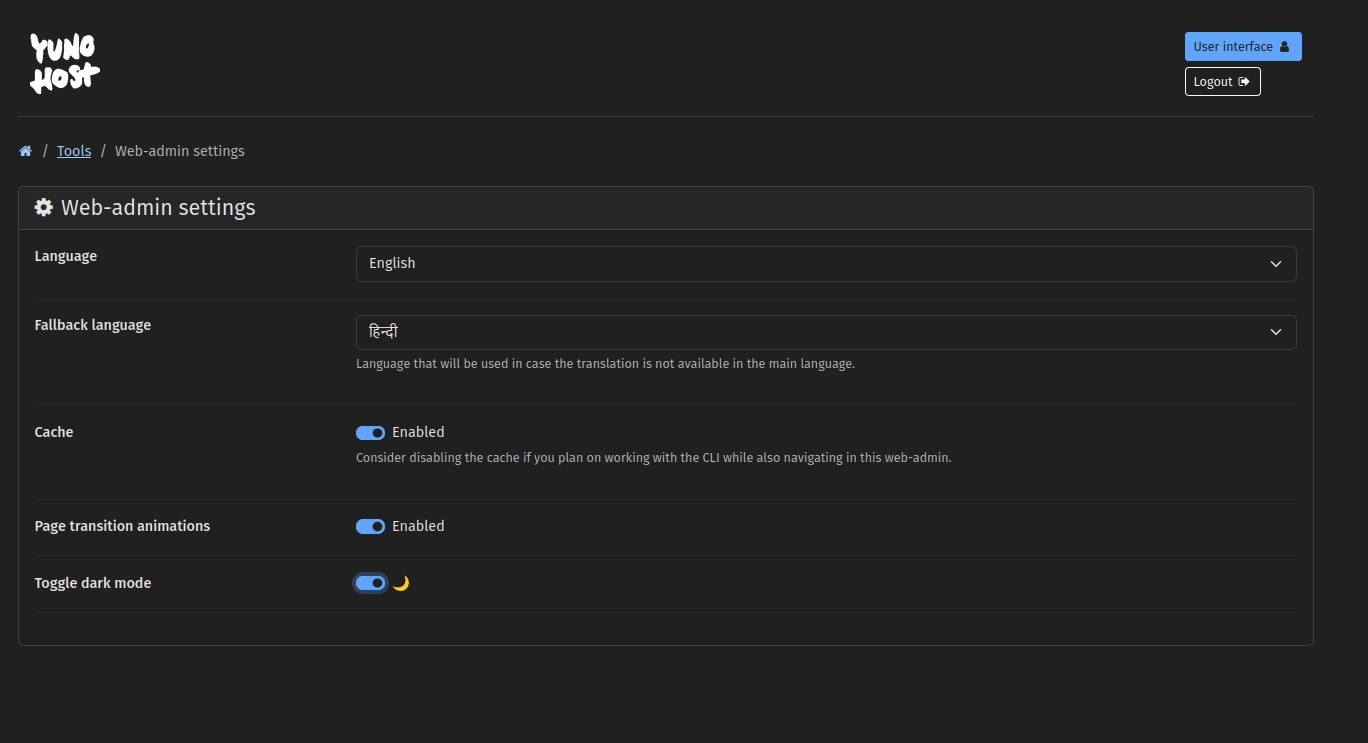The width and height of the screenshot is (1368, 743).
Task: Switch off the dark mode toggle
Action: tap(370, 583)
